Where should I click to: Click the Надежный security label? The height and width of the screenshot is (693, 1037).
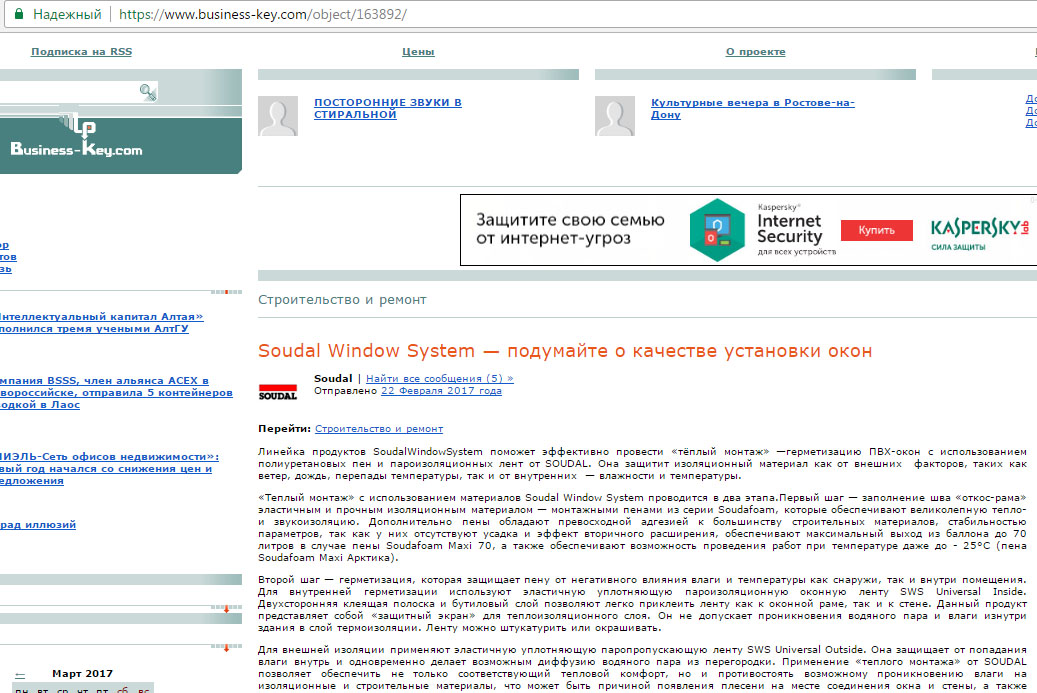click(67, 14)
